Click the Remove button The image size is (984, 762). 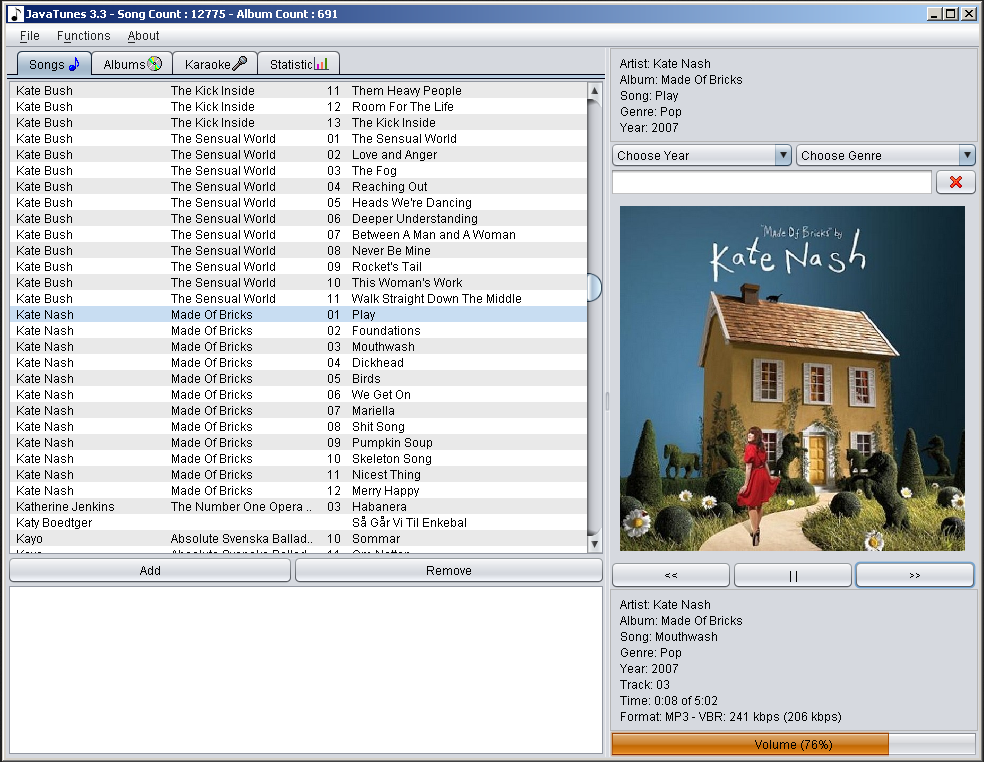449,571
